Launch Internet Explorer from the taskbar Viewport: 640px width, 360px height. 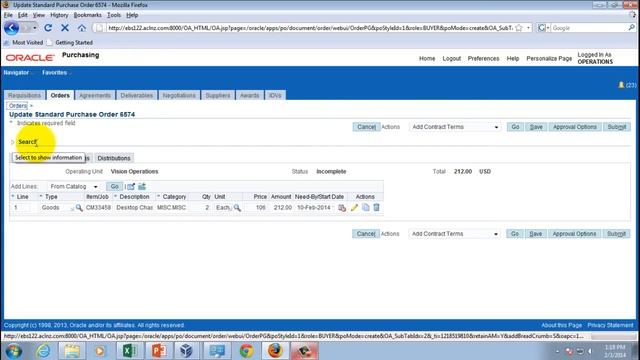(x=43, y=351)
